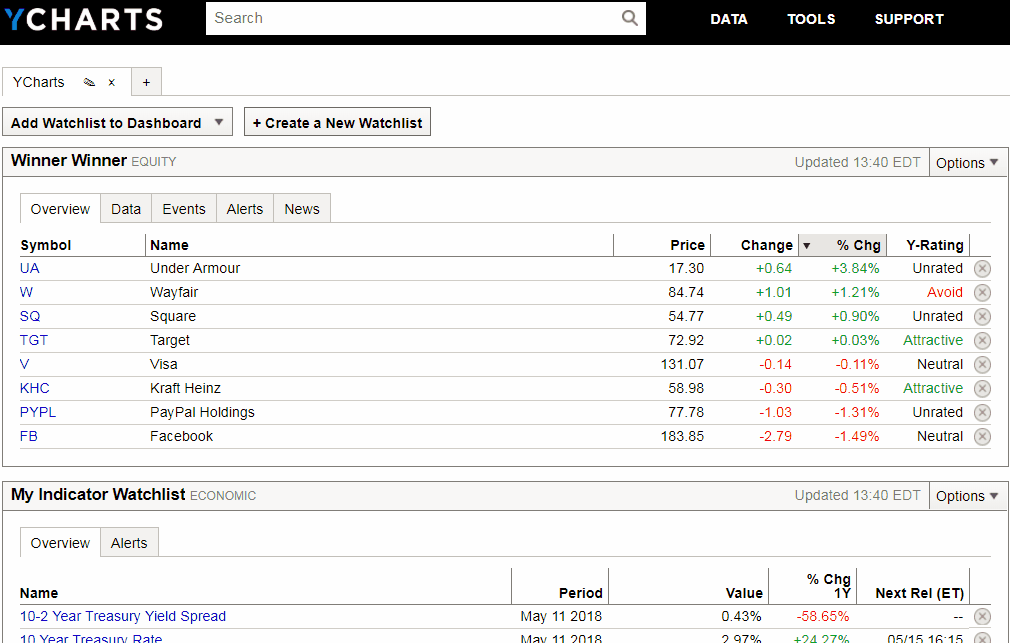This screenshot has width=1010, height=643.
Task: Switch to the Data tab
Action: point(126,209)
